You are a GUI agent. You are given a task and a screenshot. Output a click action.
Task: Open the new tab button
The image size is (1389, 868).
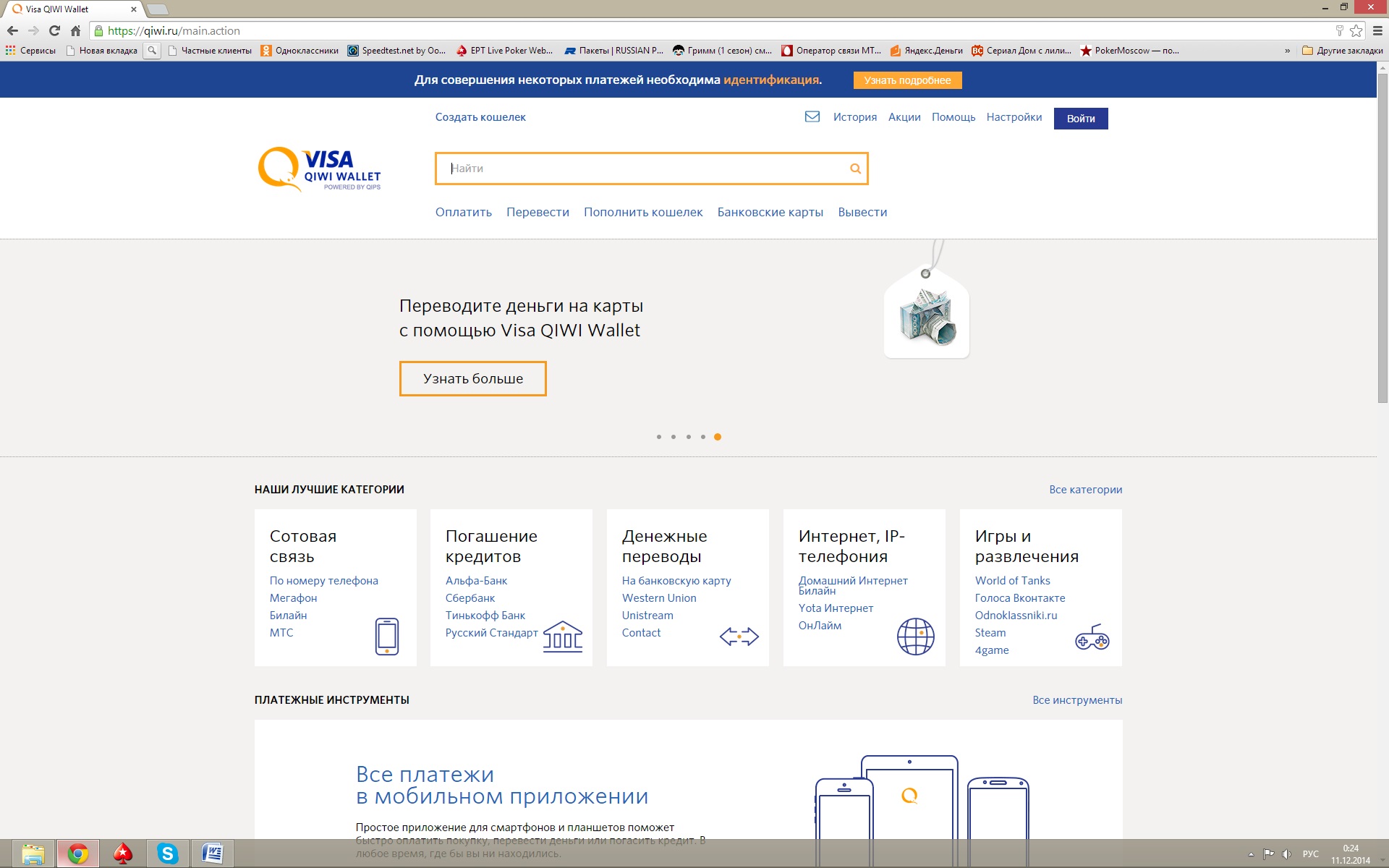click(x=158, y=9)
